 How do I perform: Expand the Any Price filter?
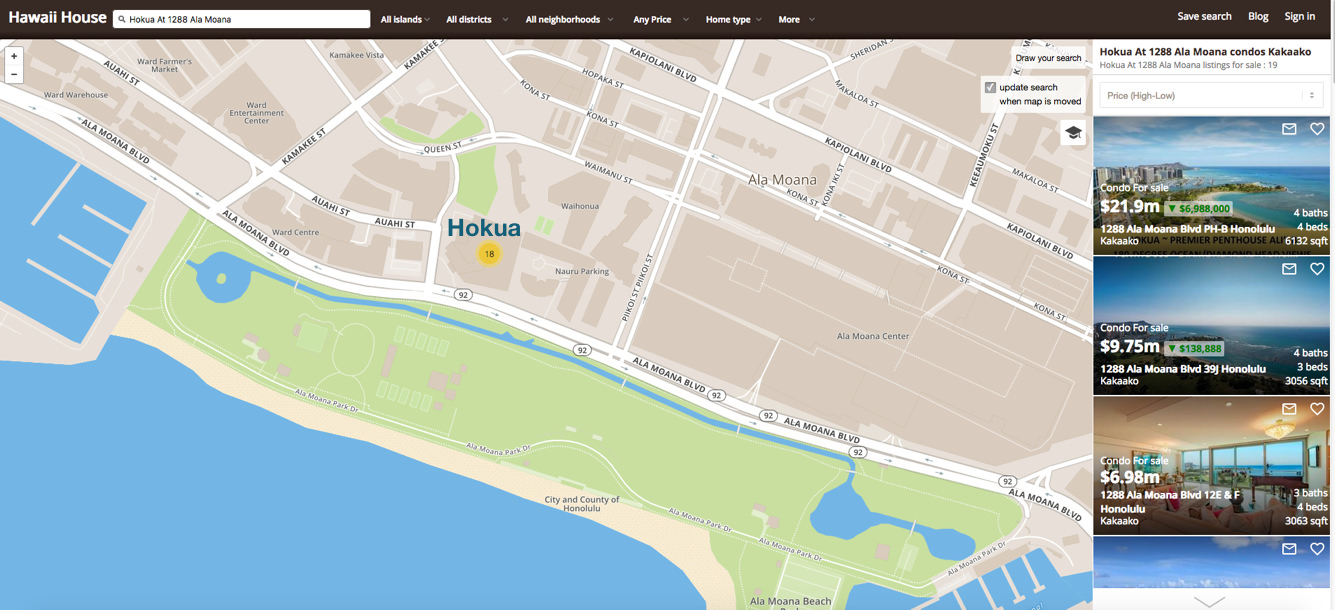660,19
